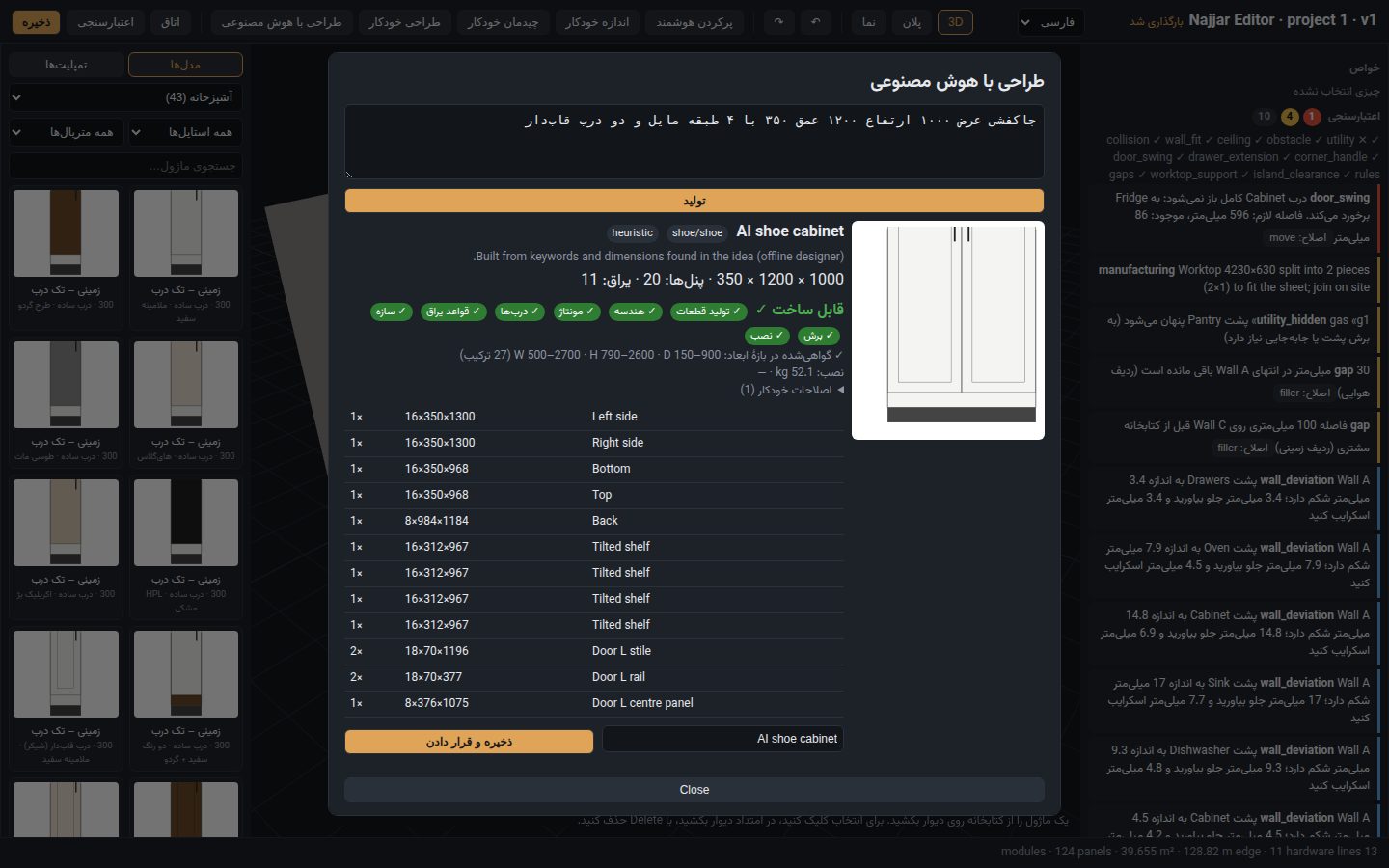Click the قواعد یراق green badge
This screenshot has width=1389, height=868.
tap(452, 312)
